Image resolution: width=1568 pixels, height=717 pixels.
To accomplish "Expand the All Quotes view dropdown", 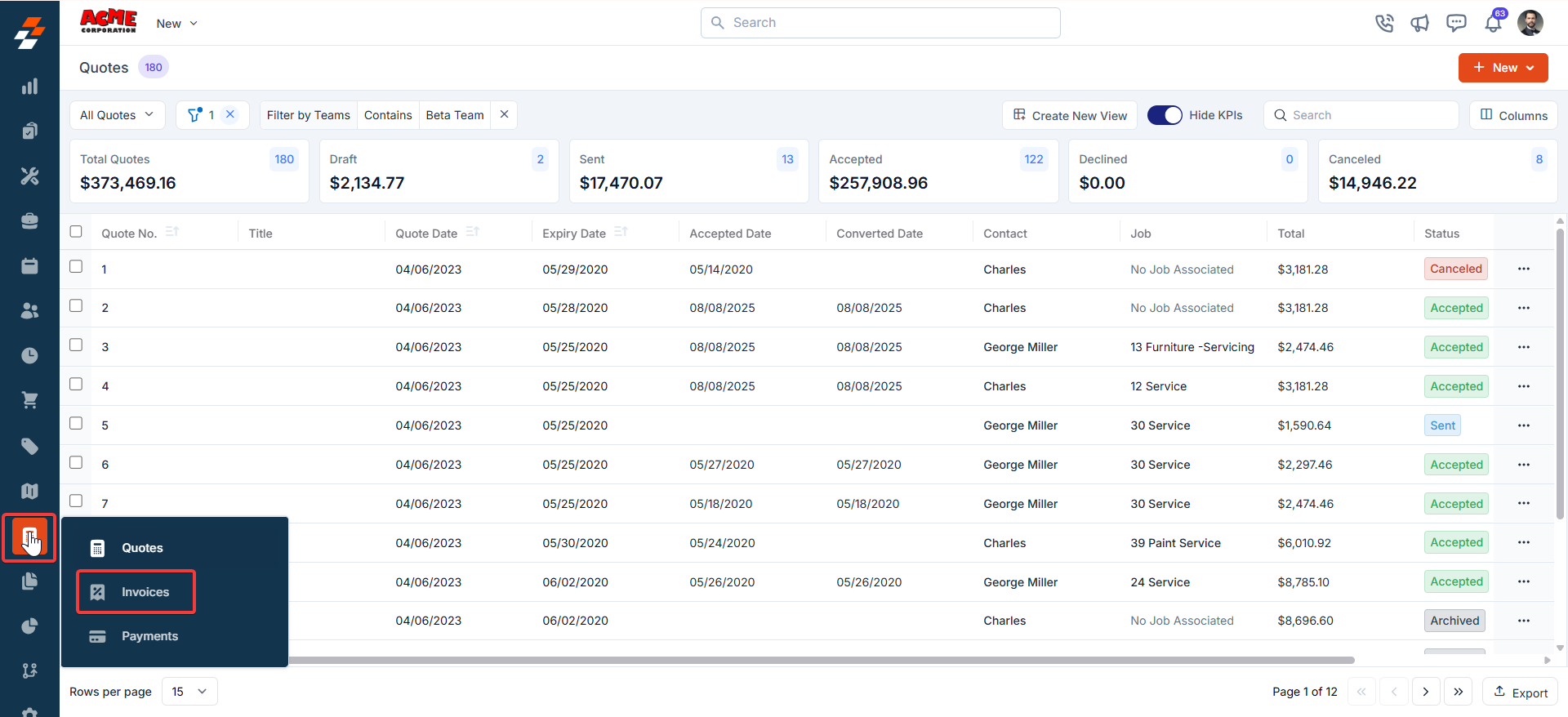I will click(117, 115).
